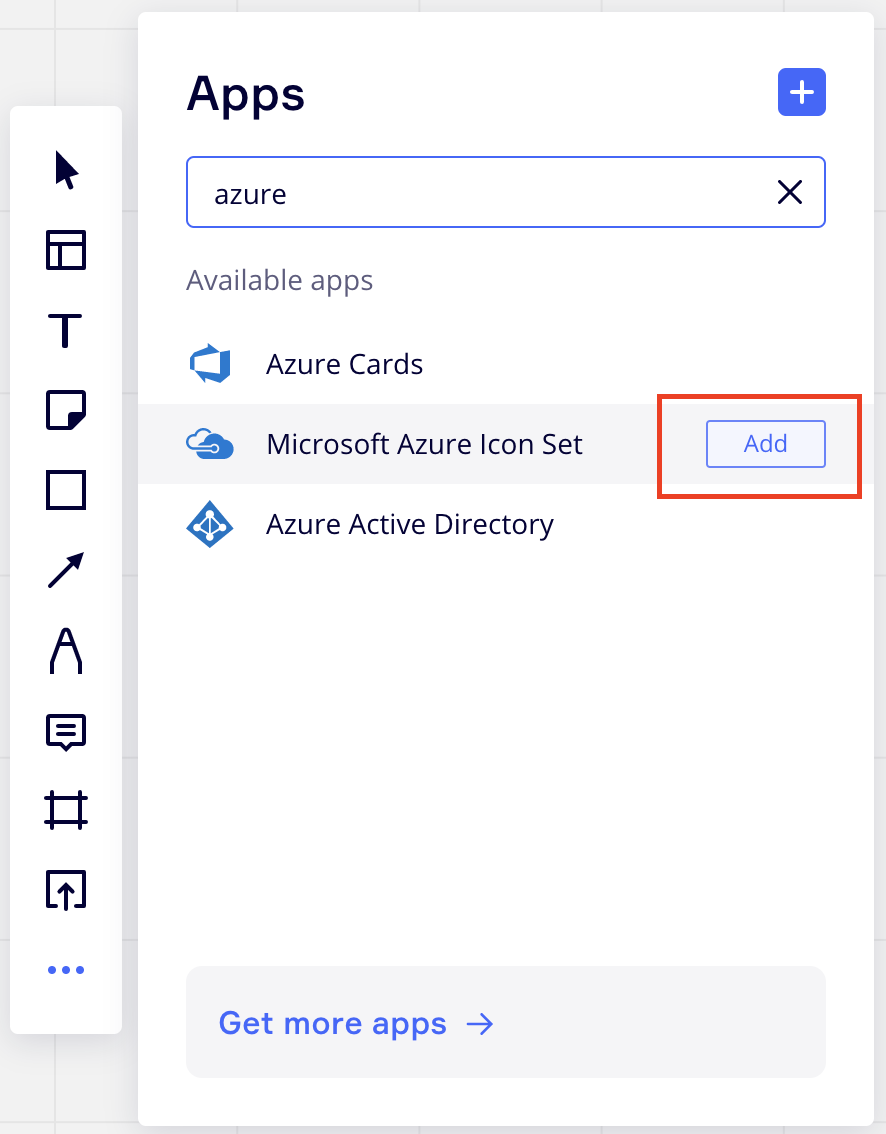Select the Text tool
886x1134 pixels.
[x=66, y=330]
